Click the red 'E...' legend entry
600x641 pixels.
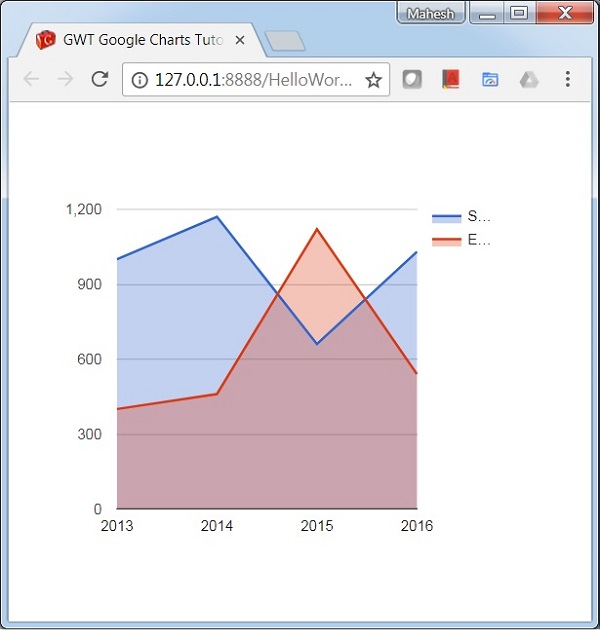click(461, 240)
